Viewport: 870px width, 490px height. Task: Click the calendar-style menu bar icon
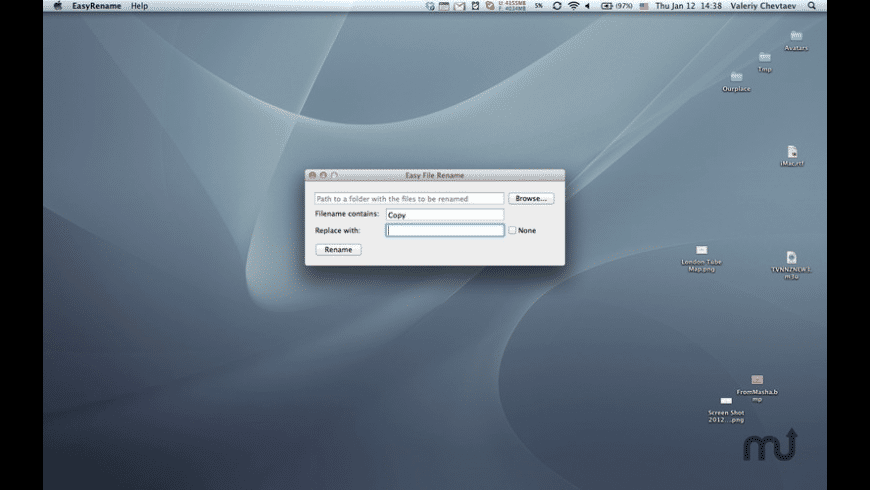tap(444, 6)
